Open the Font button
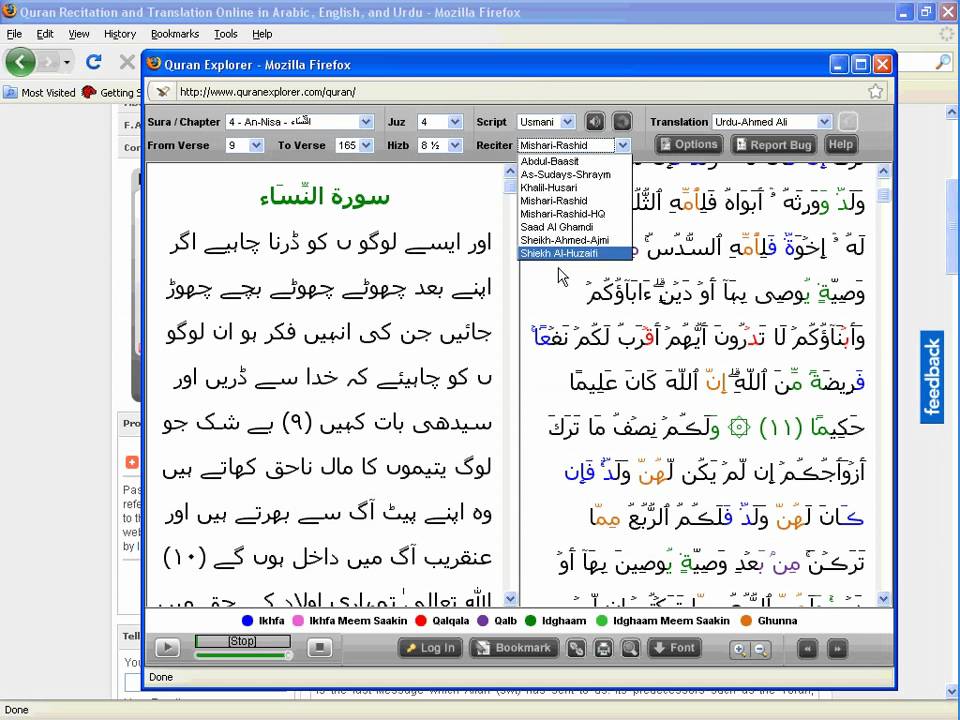Viewport: 960px width, 720px height. click(x=674, y=648)
